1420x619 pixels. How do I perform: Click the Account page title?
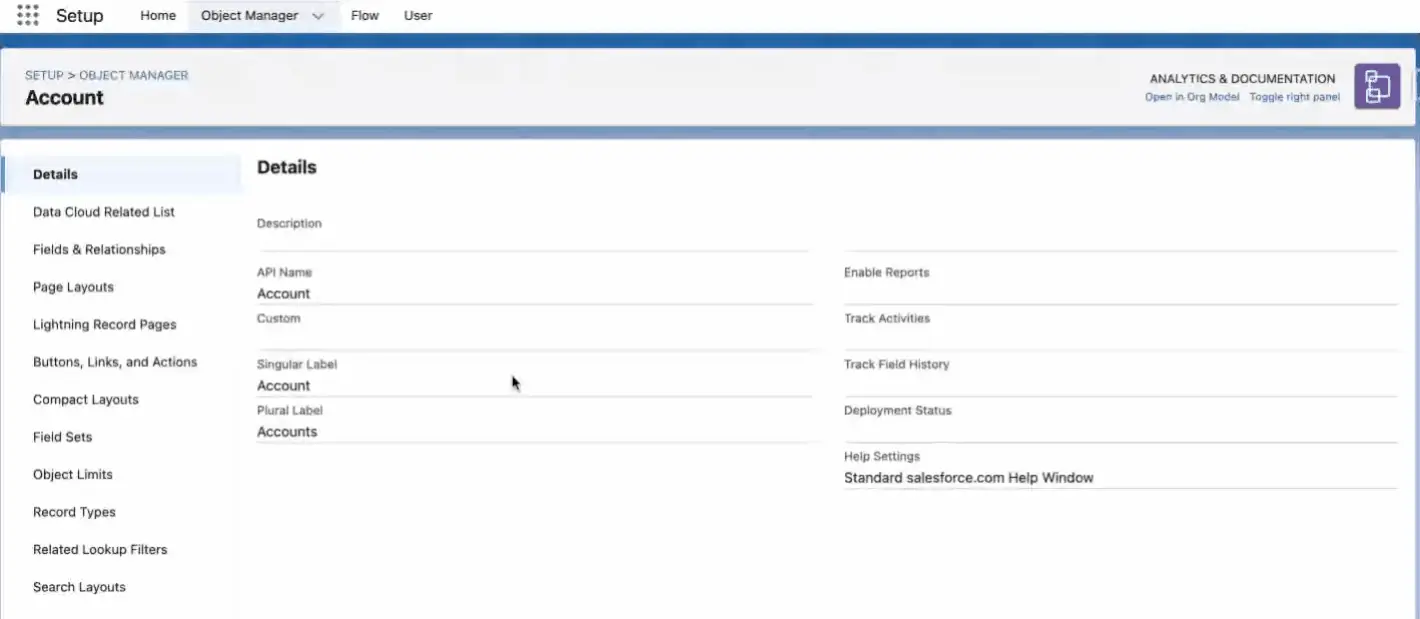click(x=64, y=98)
